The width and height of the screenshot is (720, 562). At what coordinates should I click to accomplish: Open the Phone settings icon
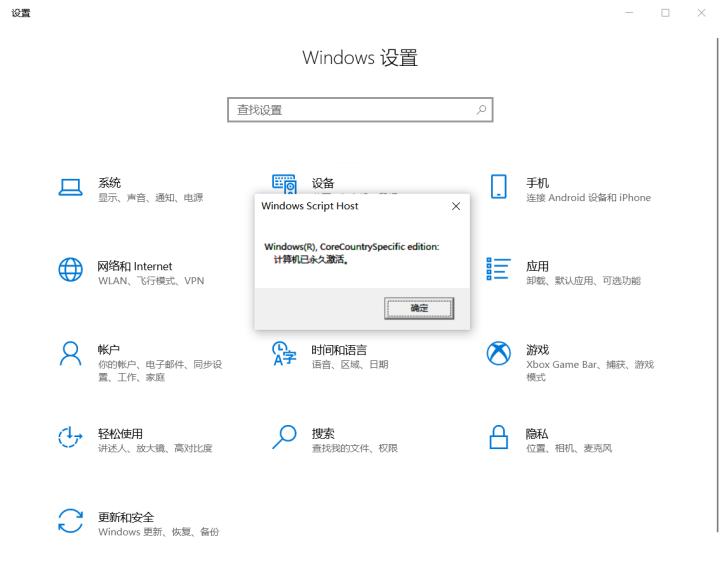[x=499, y=186]
